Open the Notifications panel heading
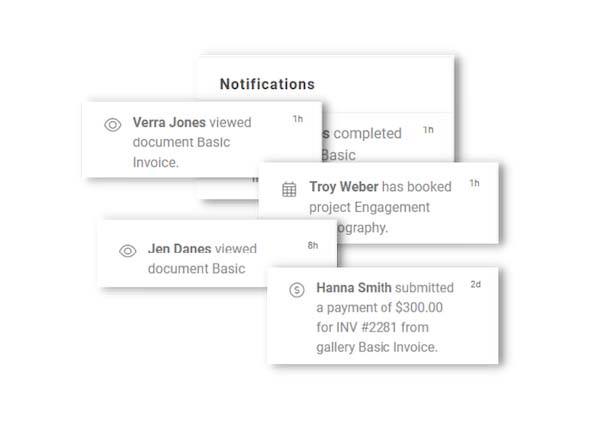Image resolution: width=600 pixels, height=429 pixels. pyautogui.click(x=267, y=84)
